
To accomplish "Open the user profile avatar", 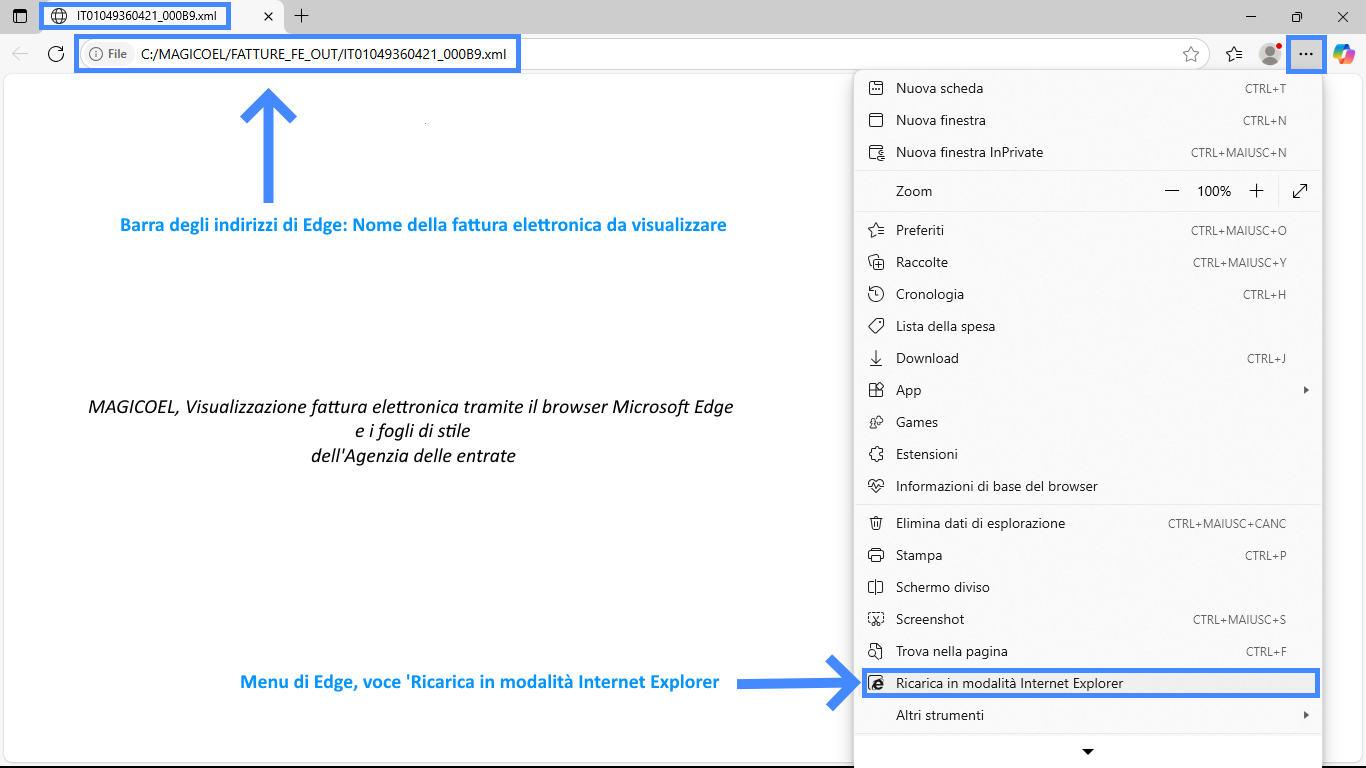I will [x=1270, y=54].
